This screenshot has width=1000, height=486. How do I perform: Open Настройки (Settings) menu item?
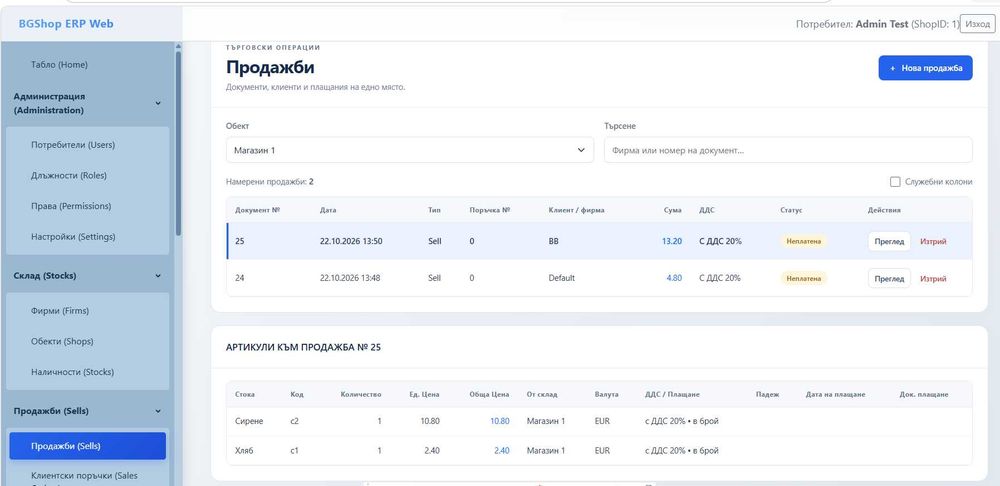click(x=73, y=237)
